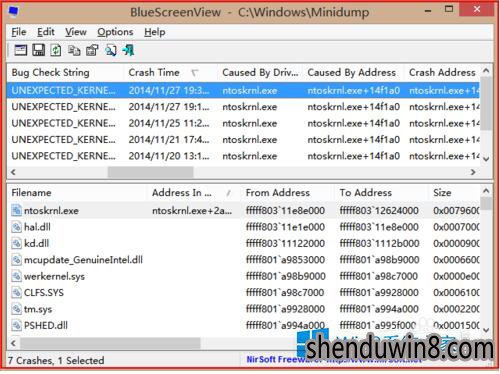500x374 pixels.
Task: Maximize the BlueScreenView window
Action: coord(449,10)
